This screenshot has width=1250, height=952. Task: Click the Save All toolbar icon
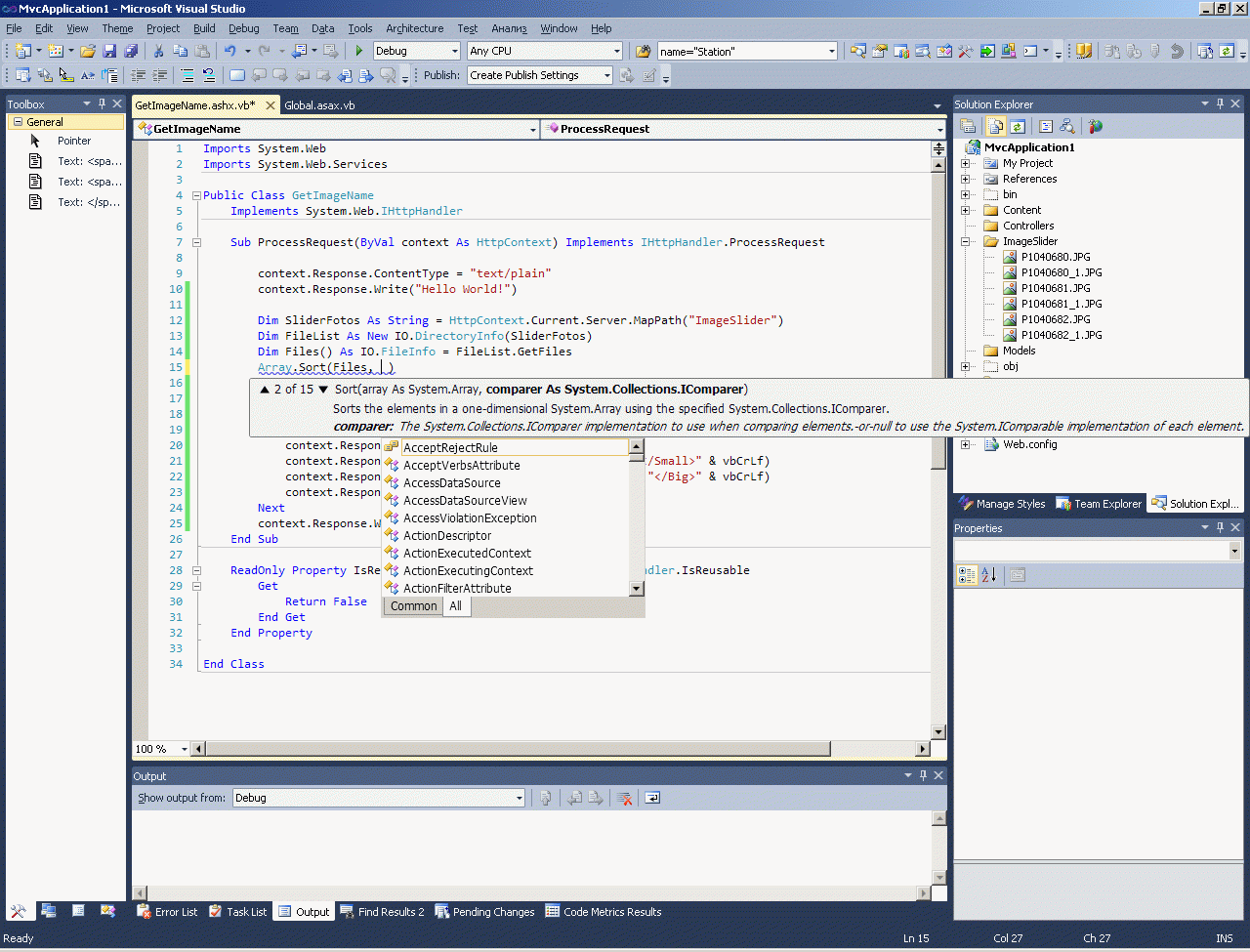131,51
